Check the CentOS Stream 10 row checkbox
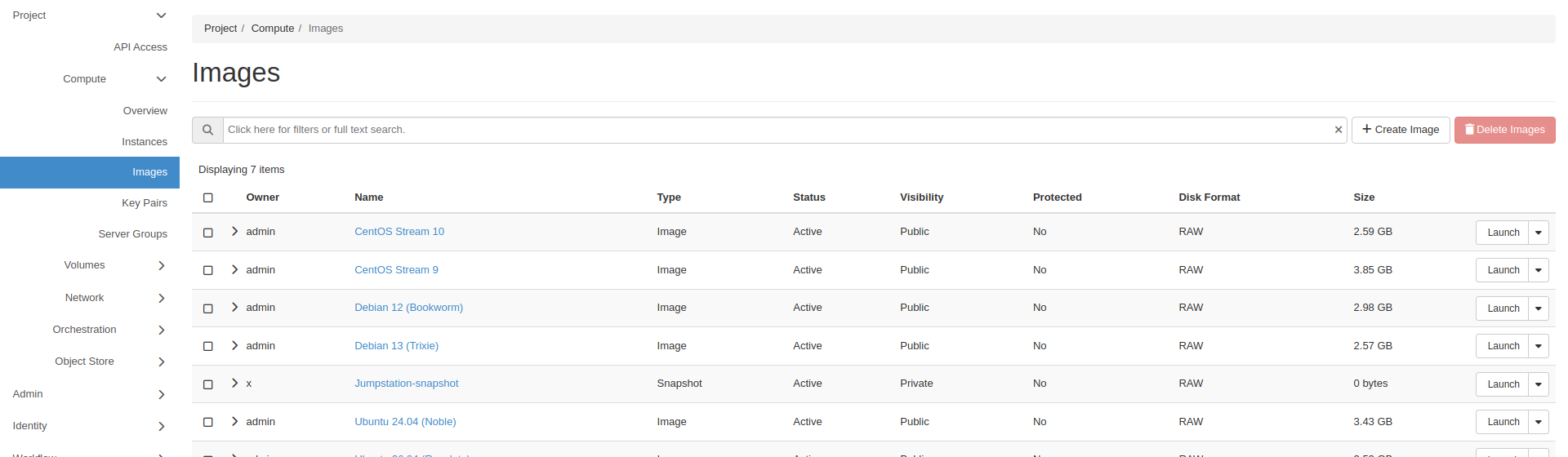This screenshot has width=1568, height=457. [x=208, y=233]
